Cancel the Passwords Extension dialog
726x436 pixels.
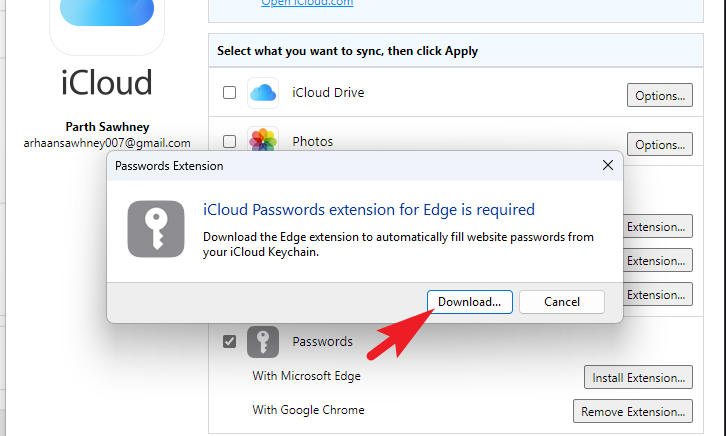pos(562,301)
